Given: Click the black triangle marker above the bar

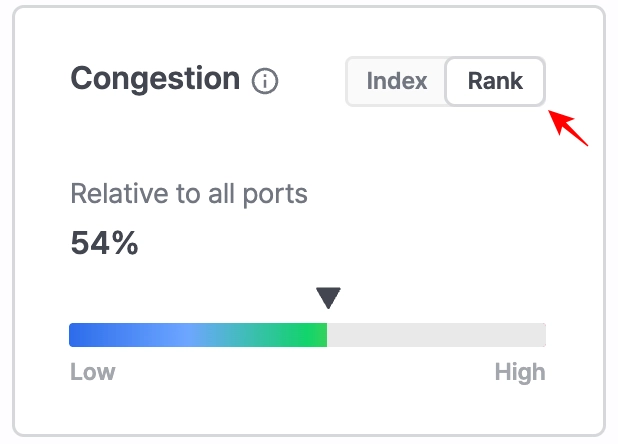Looking at the screenshot, I should pyautogui.click(x=328, y=298).
